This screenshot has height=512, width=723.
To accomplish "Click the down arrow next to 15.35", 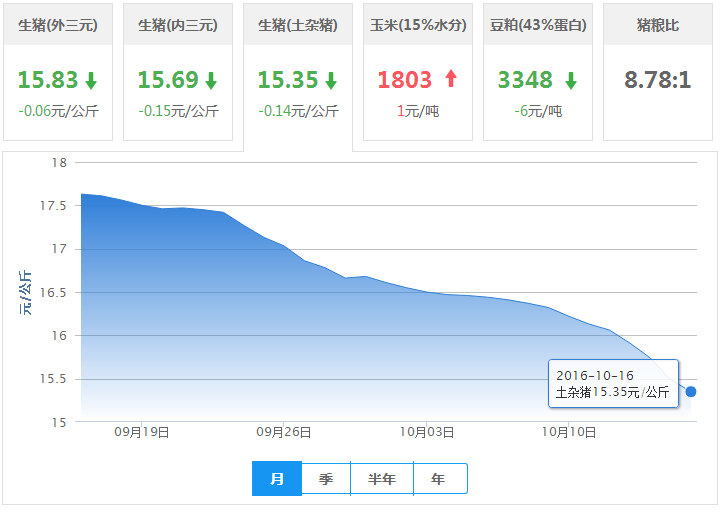I will [331, 80].
